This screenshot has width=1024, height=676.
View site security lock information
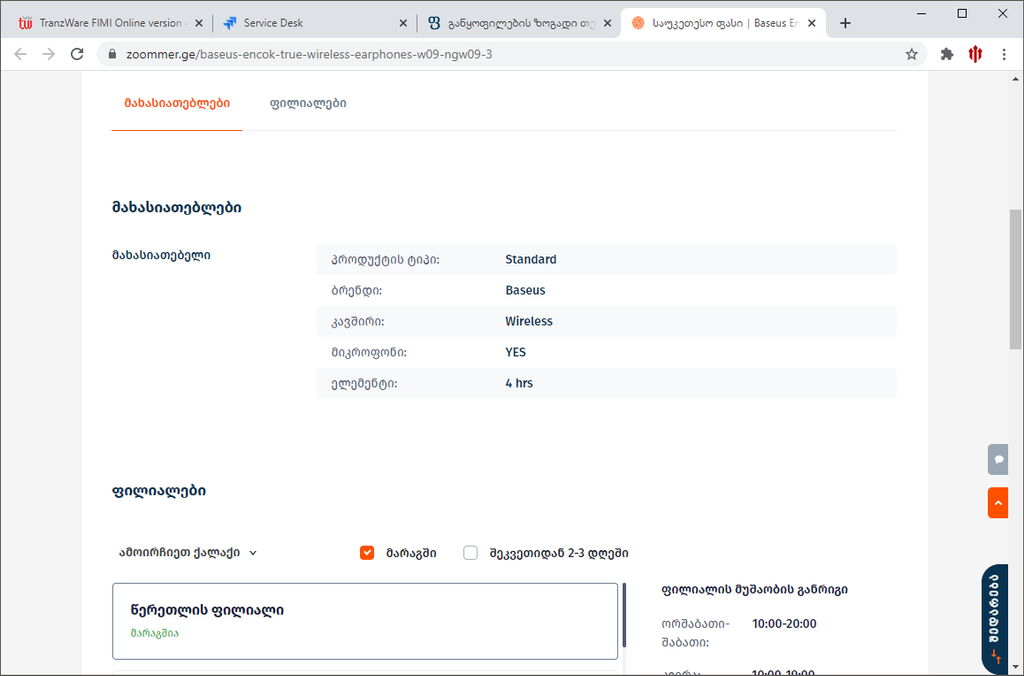[x=112, y=54]
